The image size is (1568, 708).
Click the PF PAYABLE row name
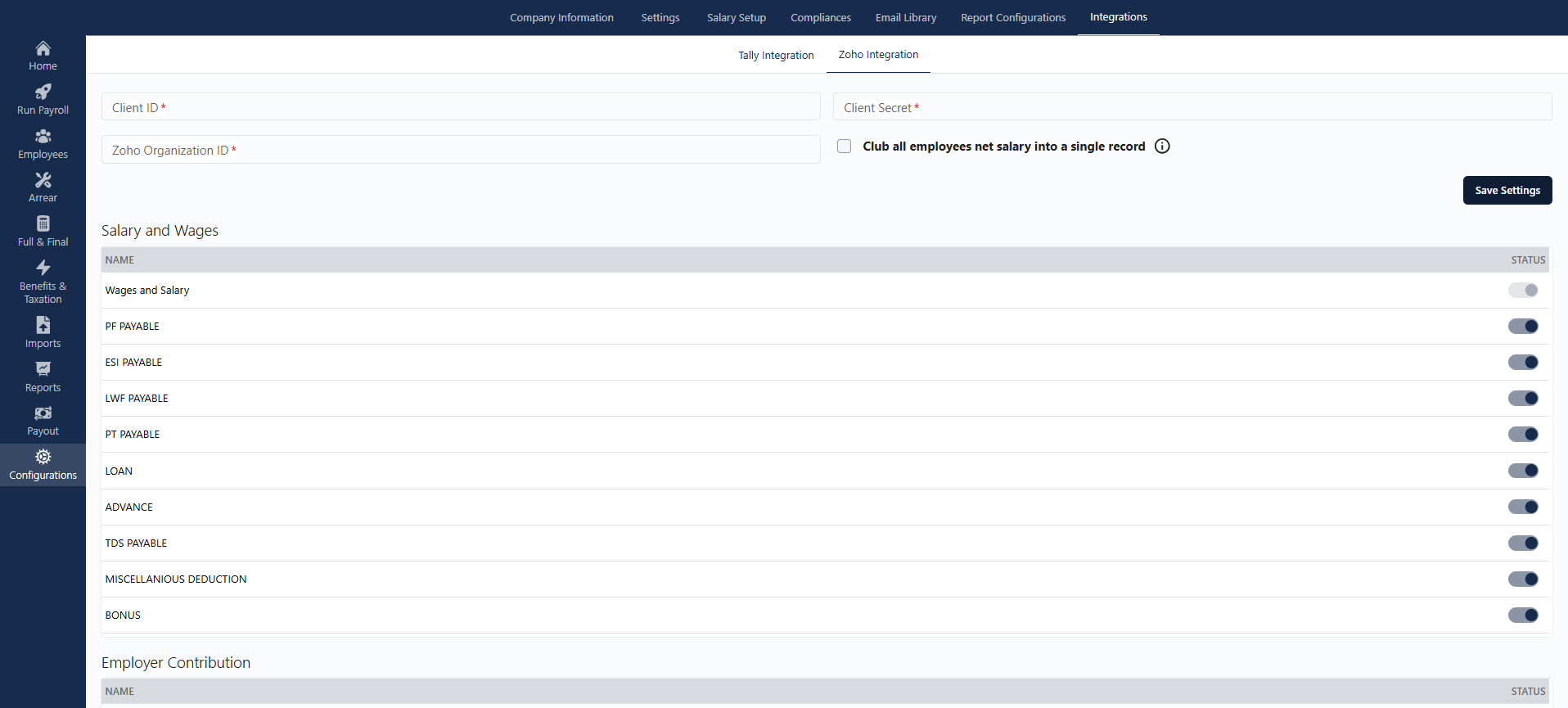click(x=133, y=327)
